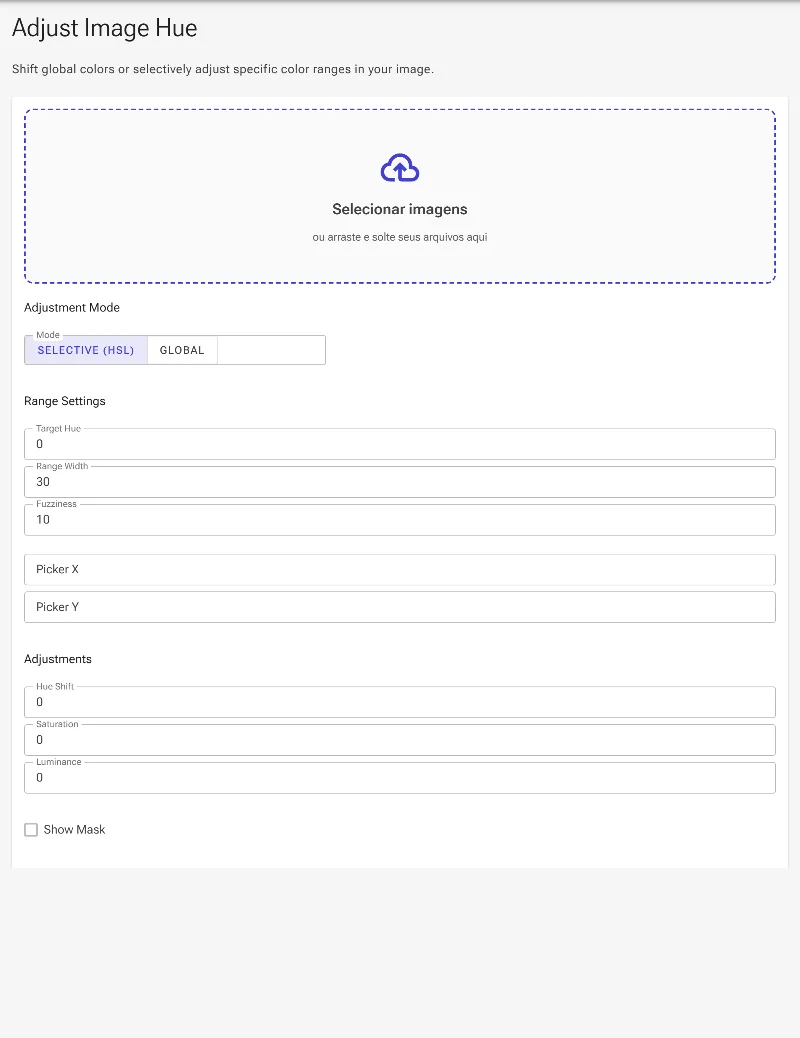Click the cloud upload icon
The width and height of the screenshot is (800, 1038).
point(399,167)
